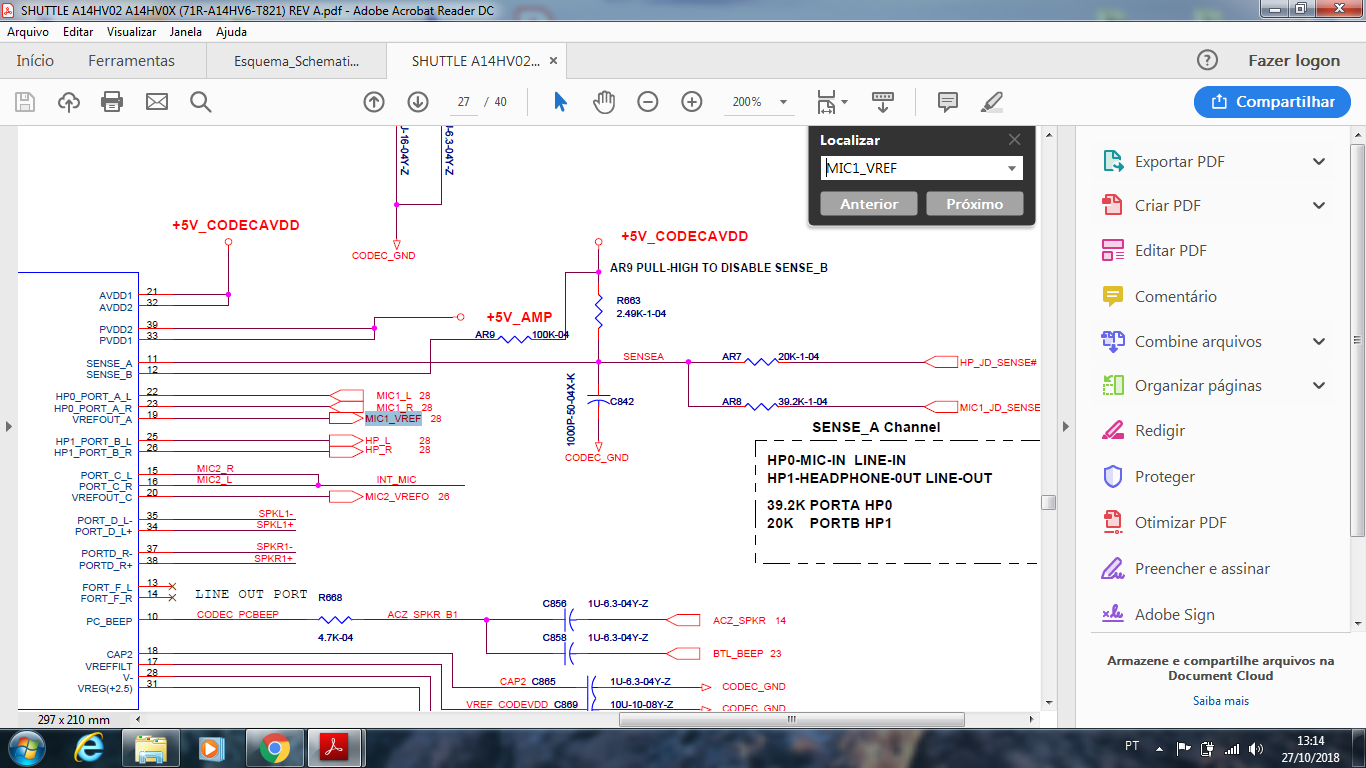Click the upload to cloud icon

click(x=69, y=102)
